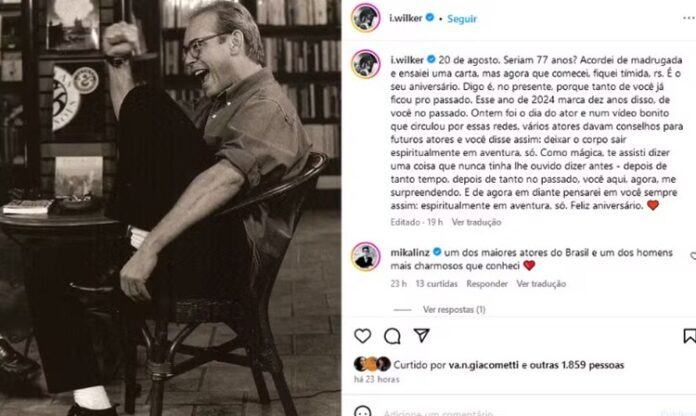Image resolution: width=696 pixels, height=416 pixels.
Task: Open the mikalinz profile avatar
Action: click(366, 257)
